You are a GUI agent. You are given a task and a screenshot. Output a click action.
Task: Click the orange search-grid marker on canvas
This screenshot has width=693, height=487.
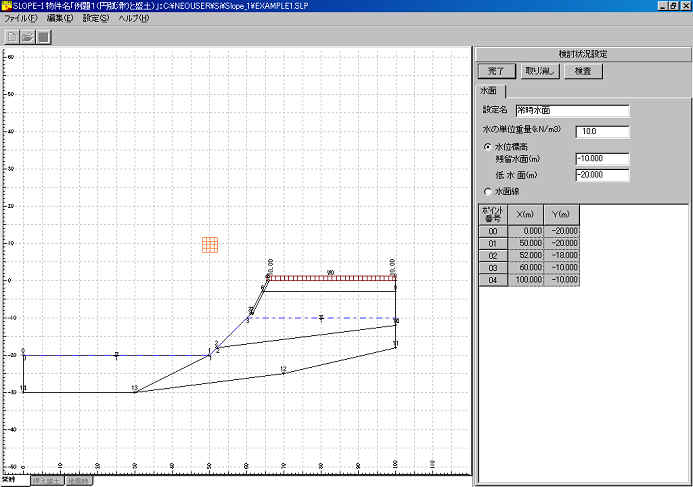pos(210,245)
